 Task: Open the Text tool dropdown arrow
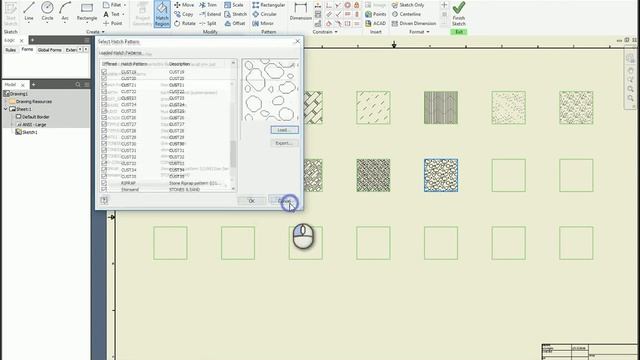[123, 14]
